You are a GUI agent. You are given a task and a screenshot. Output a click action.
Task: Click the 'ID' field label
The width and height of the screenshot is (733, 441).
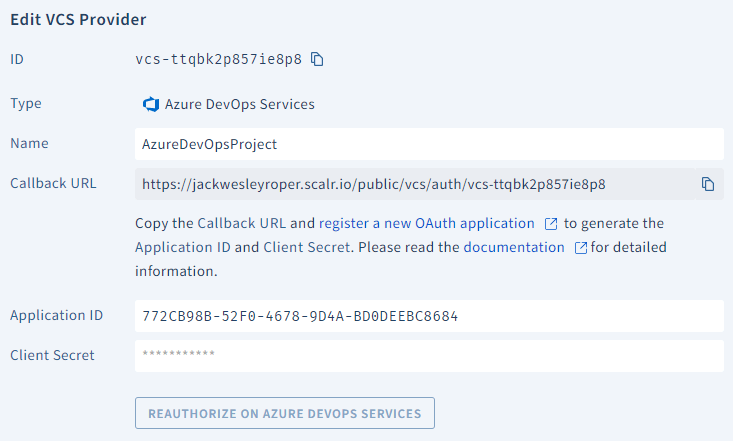point(17,59)
